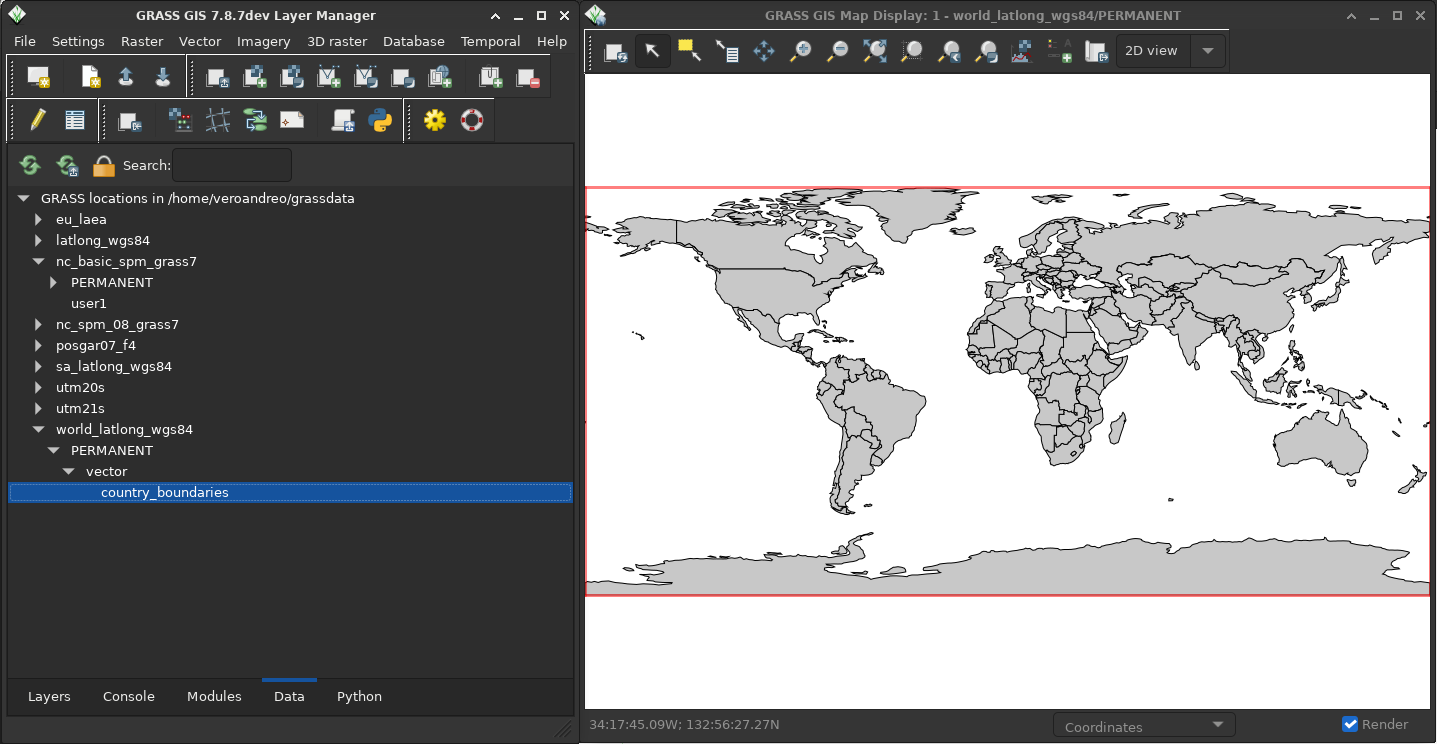This screenshot has width=1437, height=744.
Task: Expand the eu_laea location
Action: pos(38,219)
